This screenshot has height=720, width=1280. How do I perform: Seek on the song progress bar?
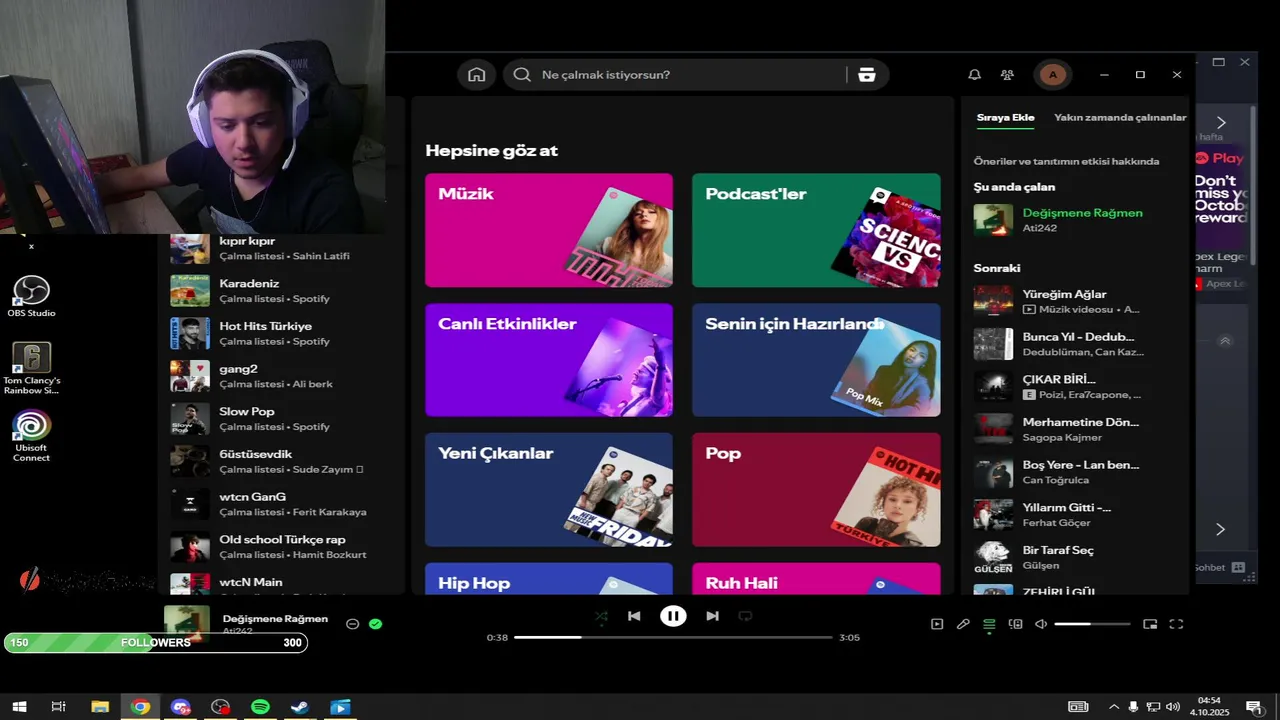click(673, 637)
